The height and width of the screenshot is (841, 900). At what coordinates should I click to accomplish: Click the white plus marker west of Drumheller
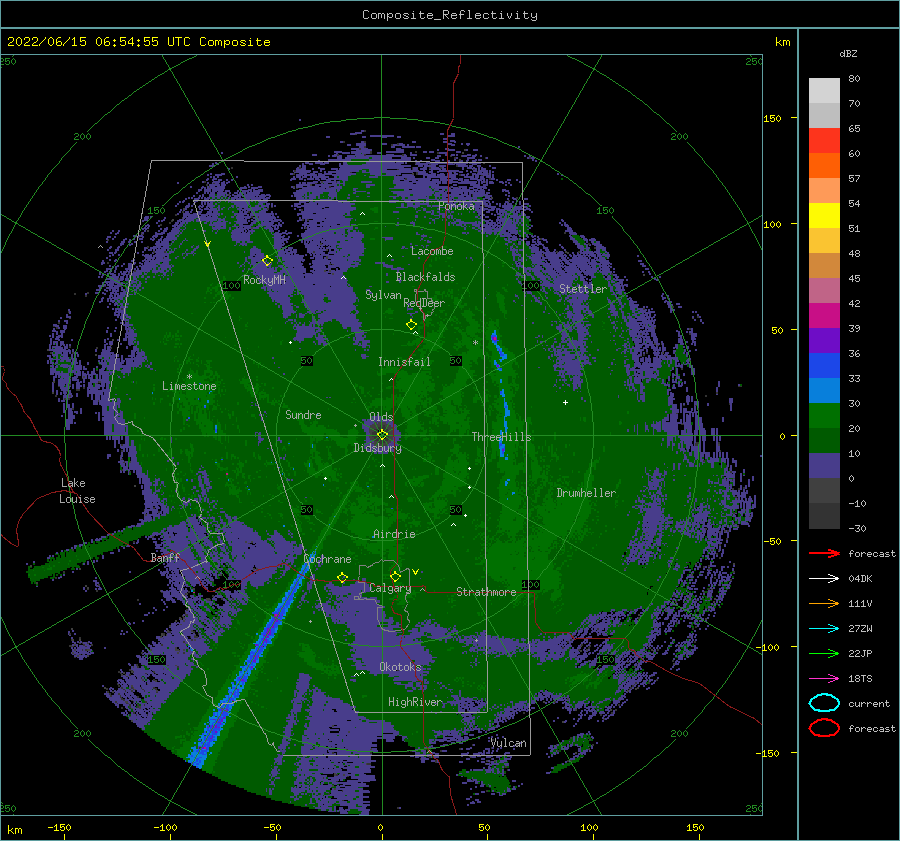point(565,402)
